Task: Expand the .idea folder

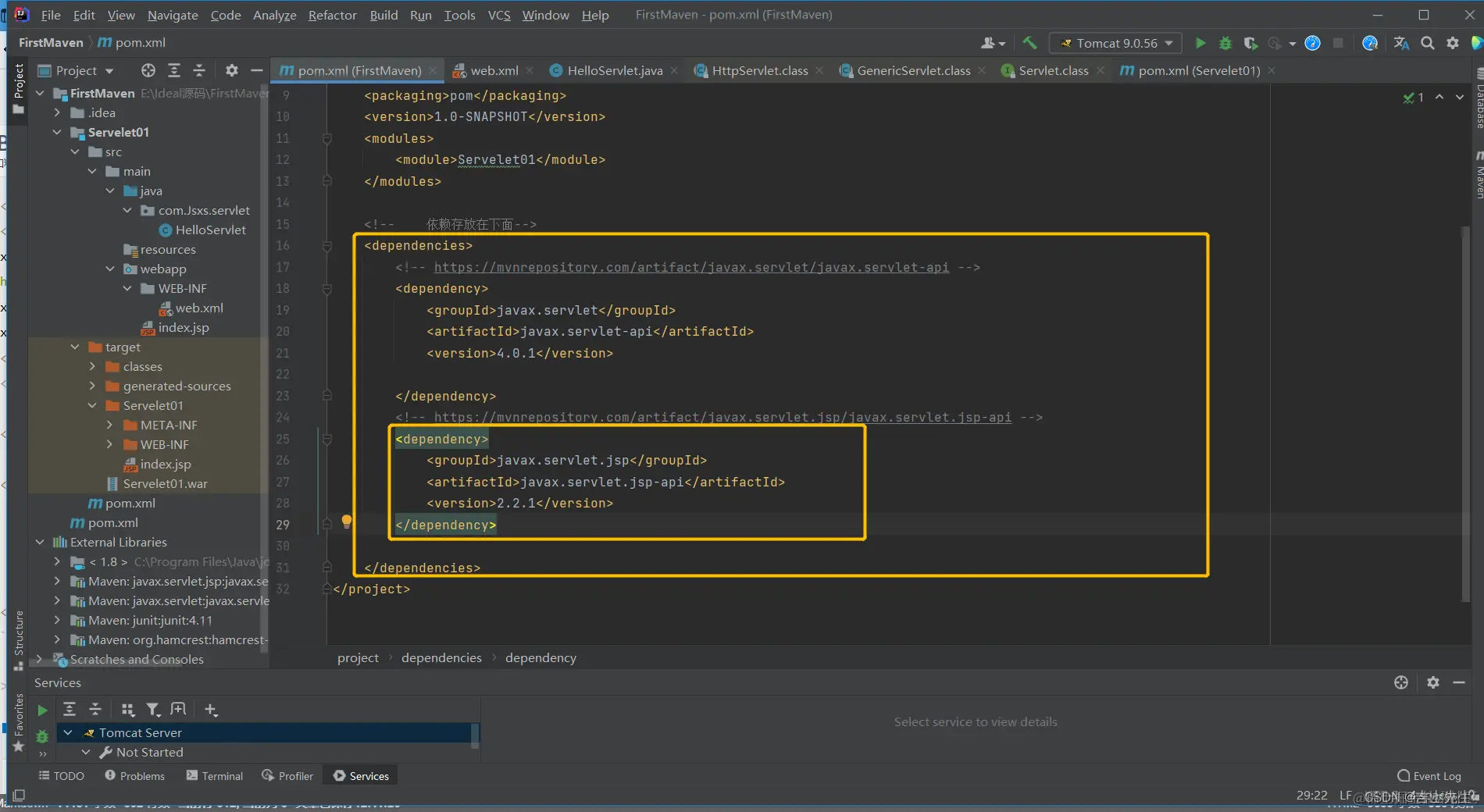Action: point(57,112)
